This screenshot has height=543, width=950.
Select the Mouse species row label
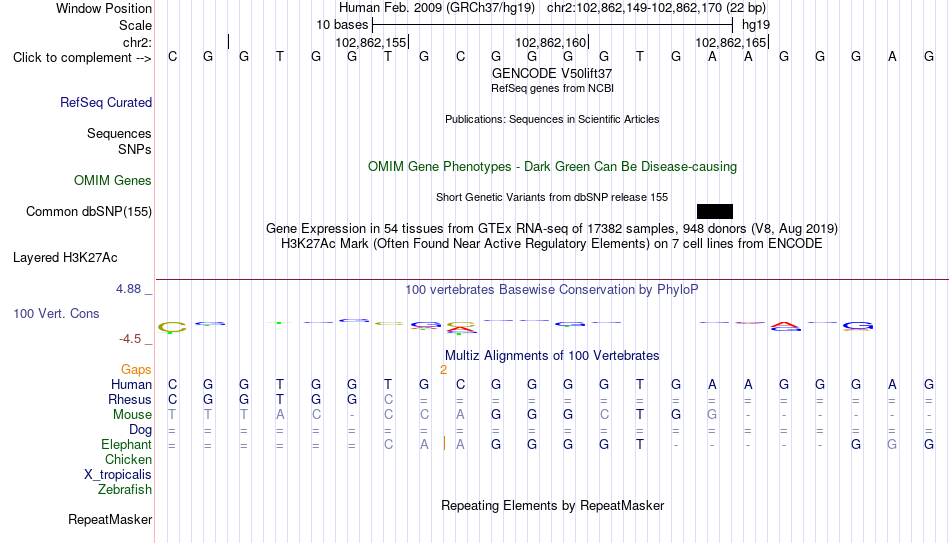pyautogui.click(x=132, y=415)
